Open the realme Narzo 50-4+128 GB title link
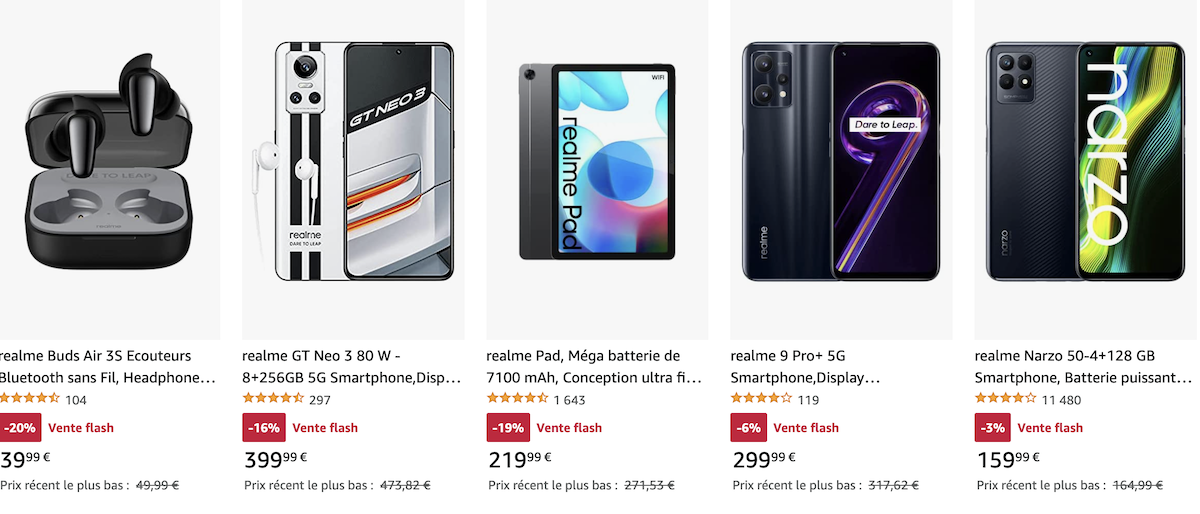Screen dimensions: 1200x514 1083,367
